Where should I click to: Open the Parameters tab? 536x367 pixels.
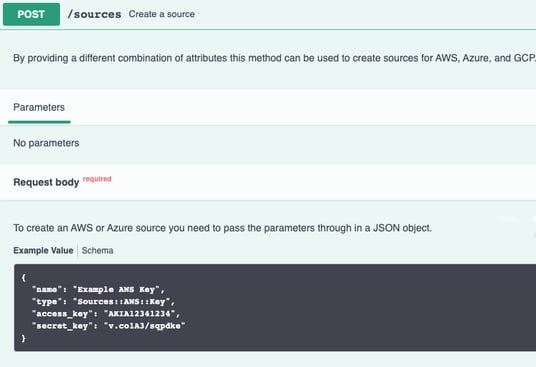pyautogui.click(x=39, y=107)
